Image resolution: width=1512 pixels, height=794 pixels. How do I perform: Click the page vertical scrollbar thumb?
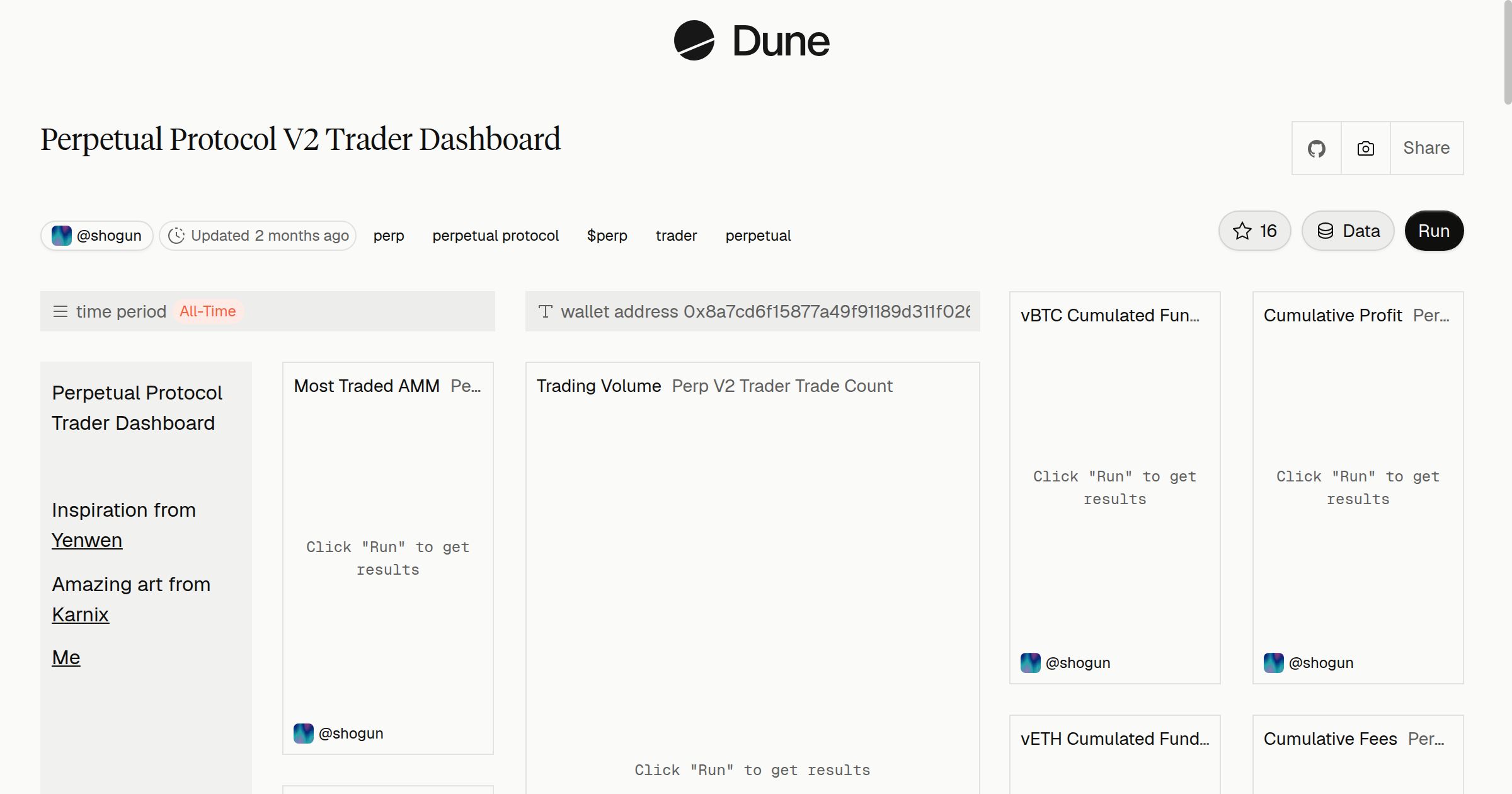click(1507, 54)
